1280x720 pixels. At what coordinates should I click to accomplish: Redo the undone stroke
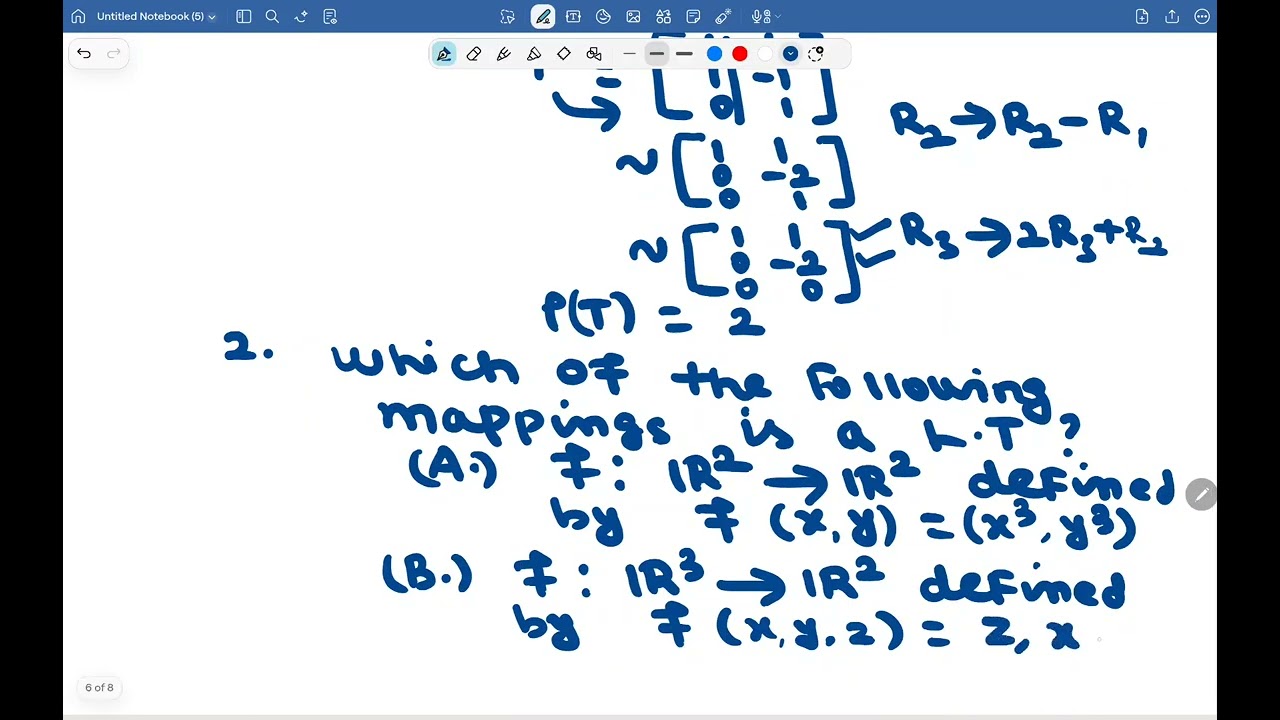click(x=114, y=53)
